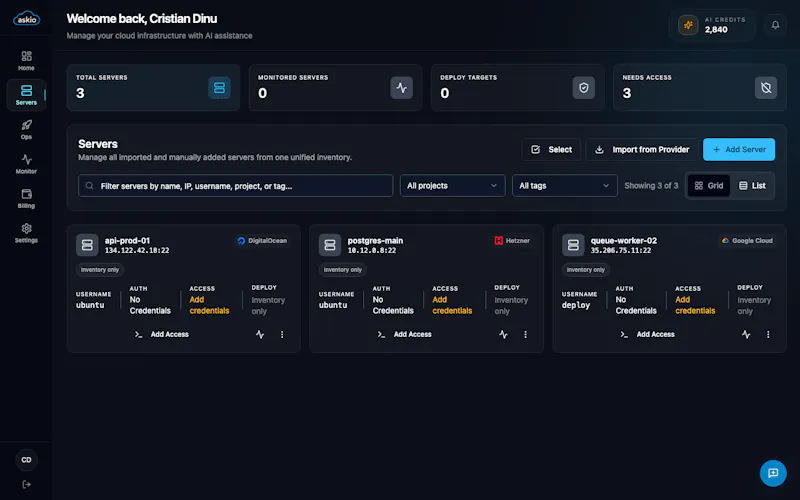Open the Servers sidebar section
Image resolution: width=800 pixels, height=500 pixels.
(26, 95)
